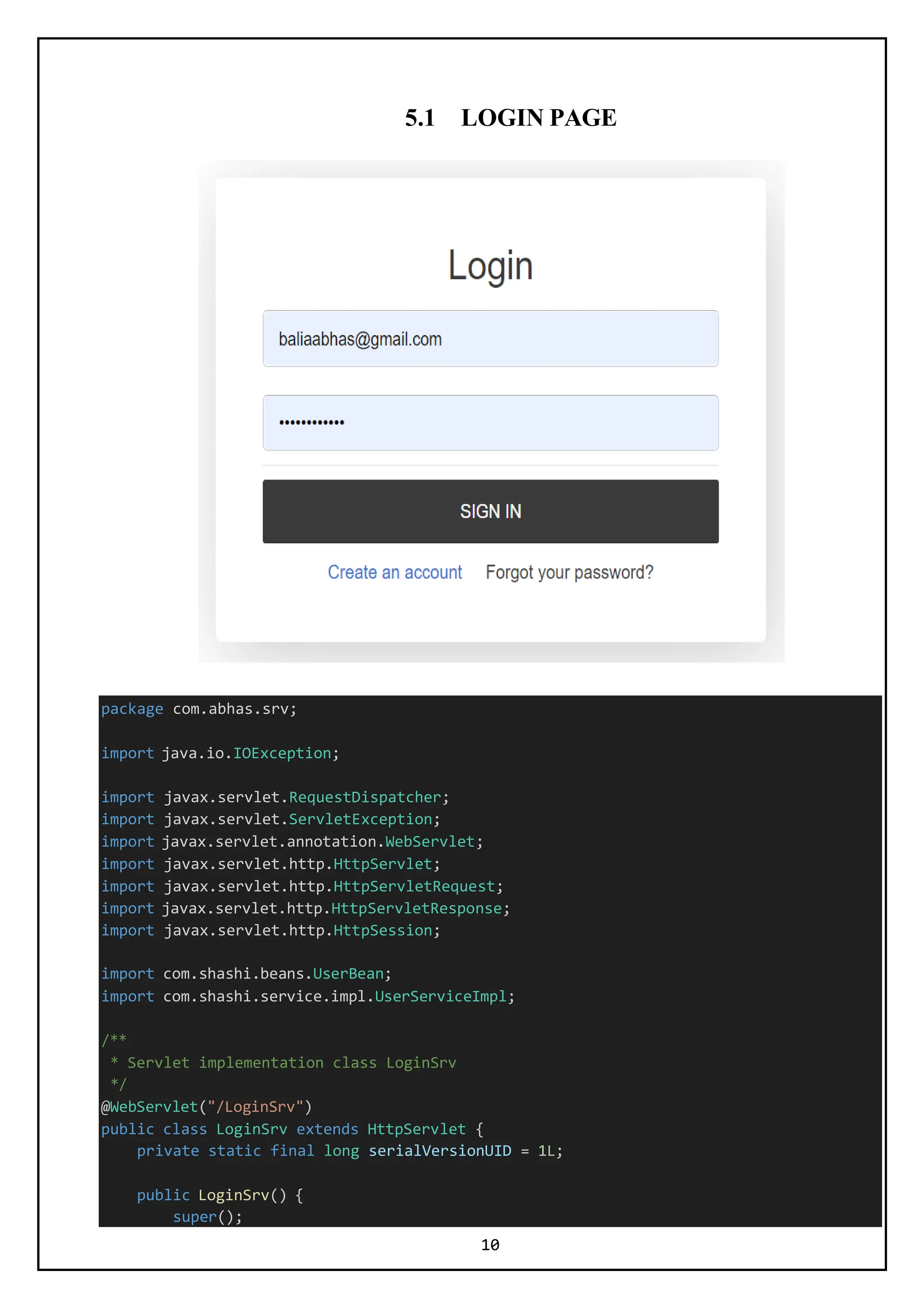Open the Create an account link
Viewport: 924px width, 1308px height.
tap(394, 572)
